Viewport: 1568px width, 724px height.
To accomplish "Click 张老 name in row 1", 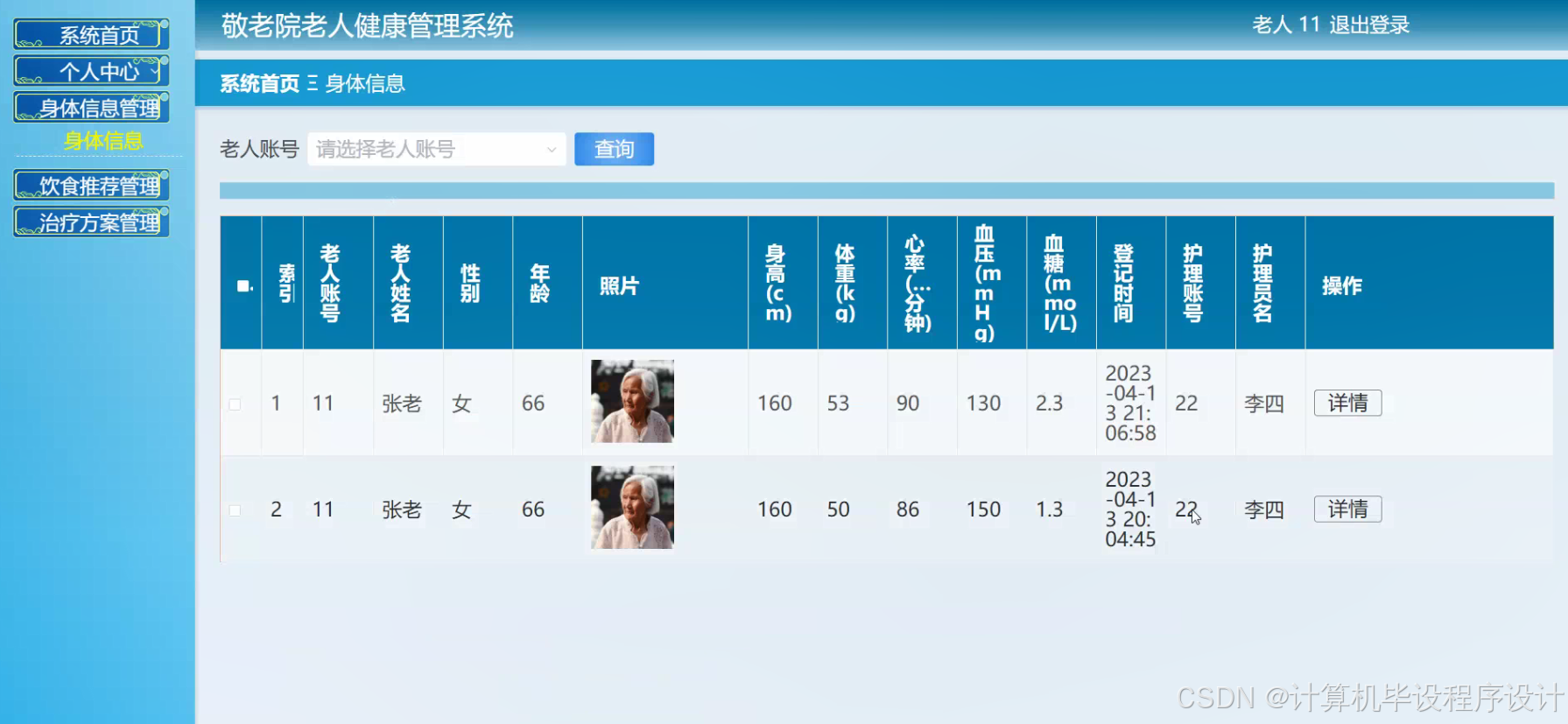I will pos(402,403).
